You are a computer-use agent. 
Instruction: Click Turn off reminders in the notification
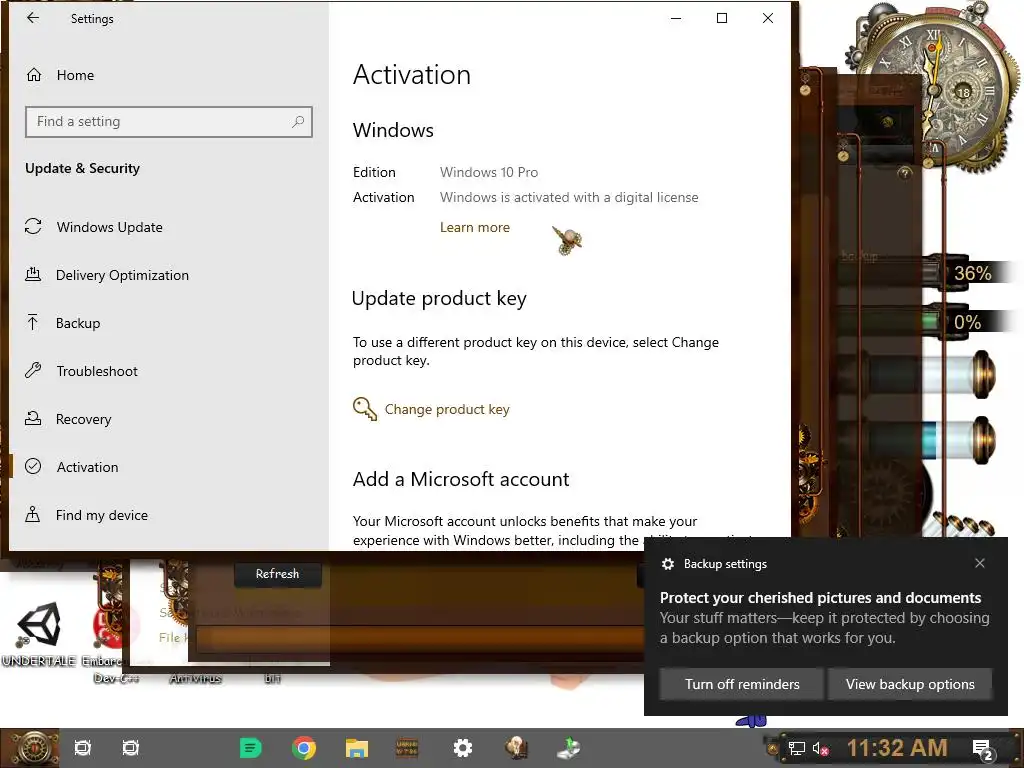click(x=742, y=684)
